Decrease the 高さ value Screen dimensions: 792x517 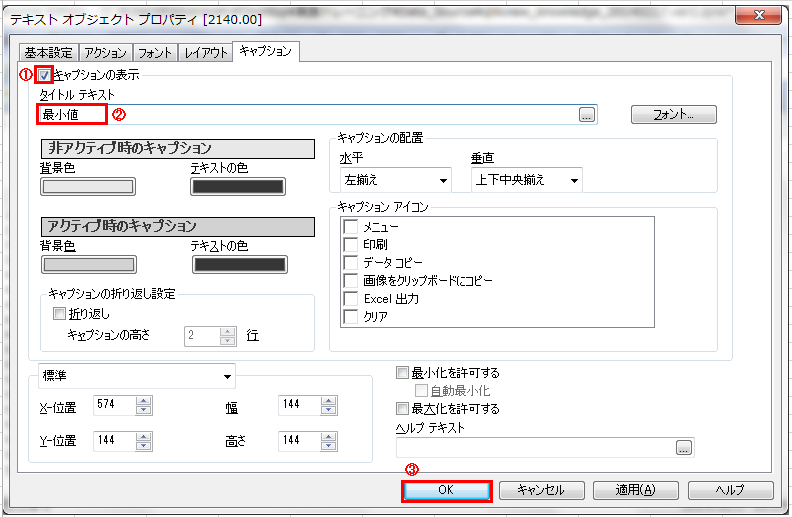coord(329,446)
